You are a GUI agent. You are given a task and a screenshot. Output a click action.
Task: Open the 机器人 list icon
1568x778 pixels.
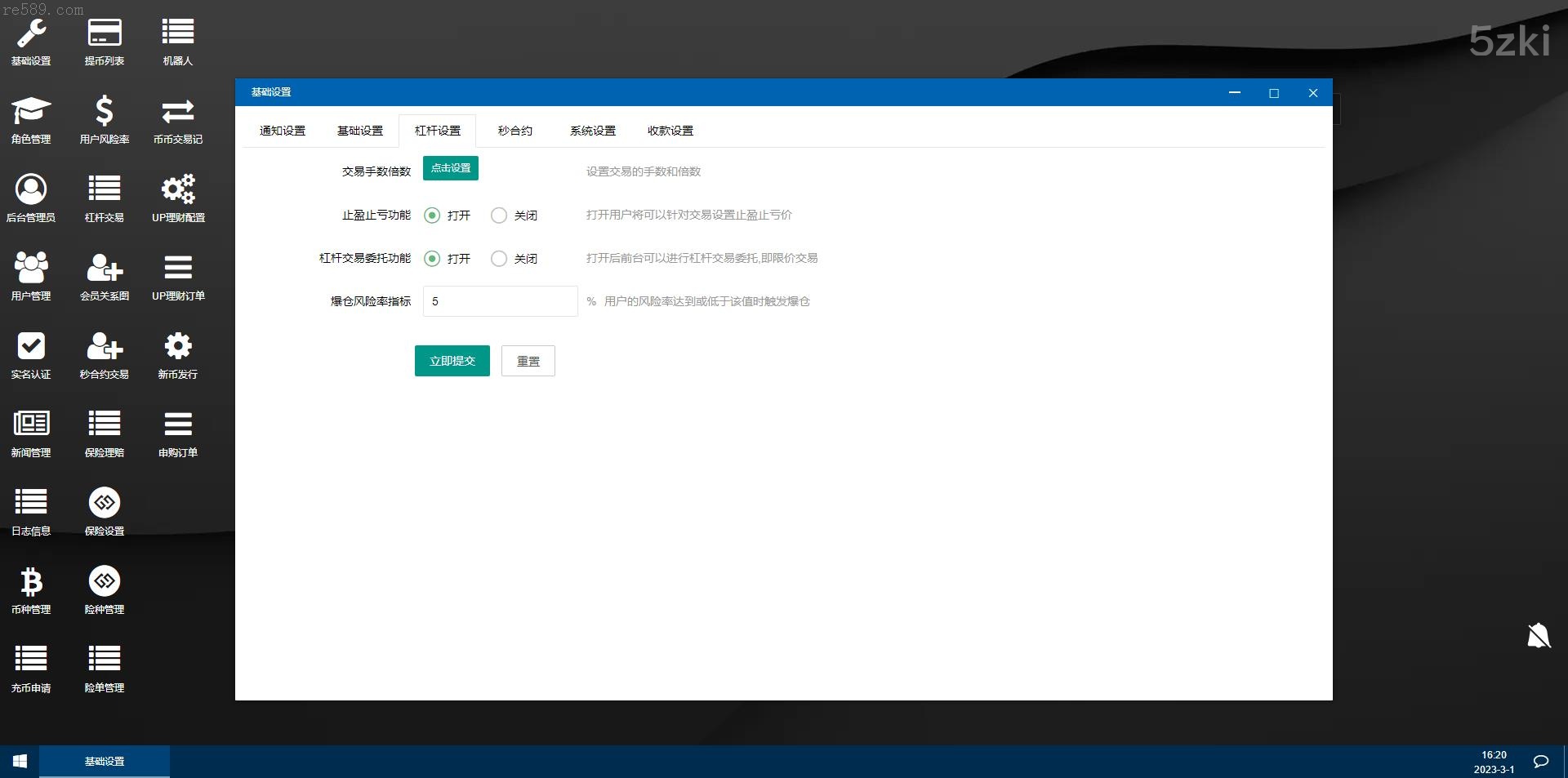tap(177, 33)
